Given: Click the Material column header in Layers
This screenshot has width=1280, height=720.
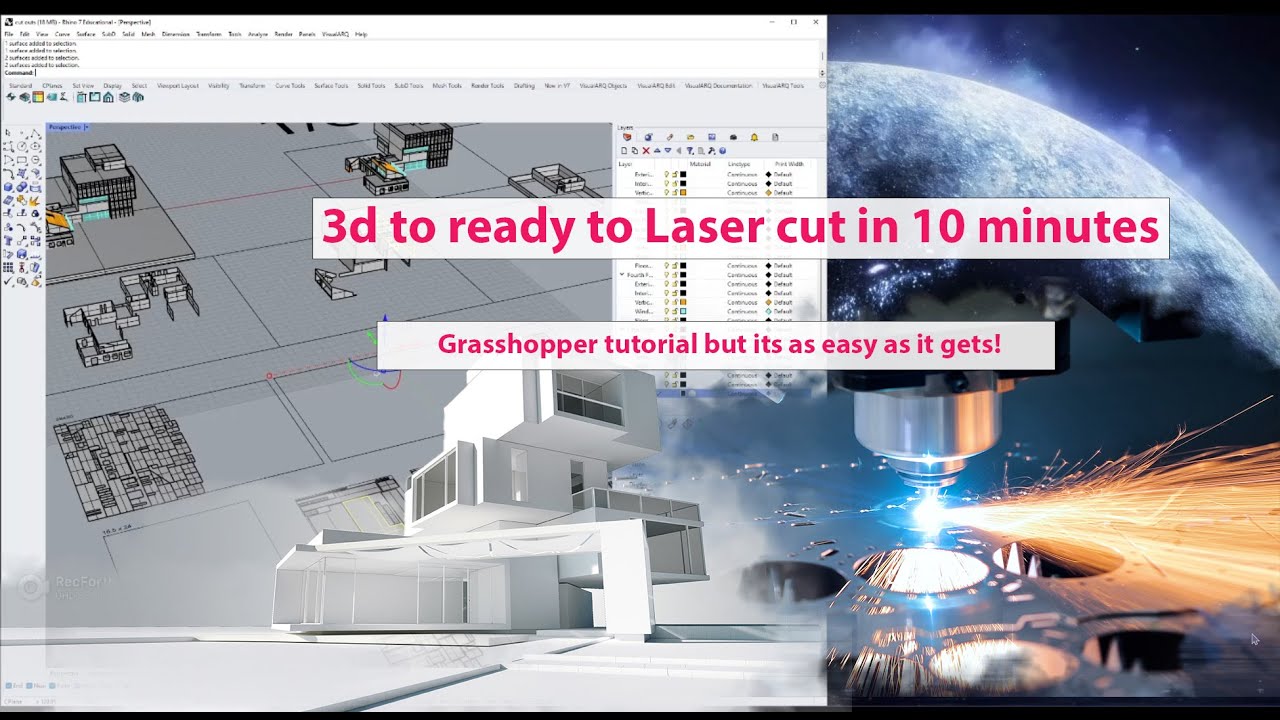Looking at the screenshot, I should coord(700,164).
